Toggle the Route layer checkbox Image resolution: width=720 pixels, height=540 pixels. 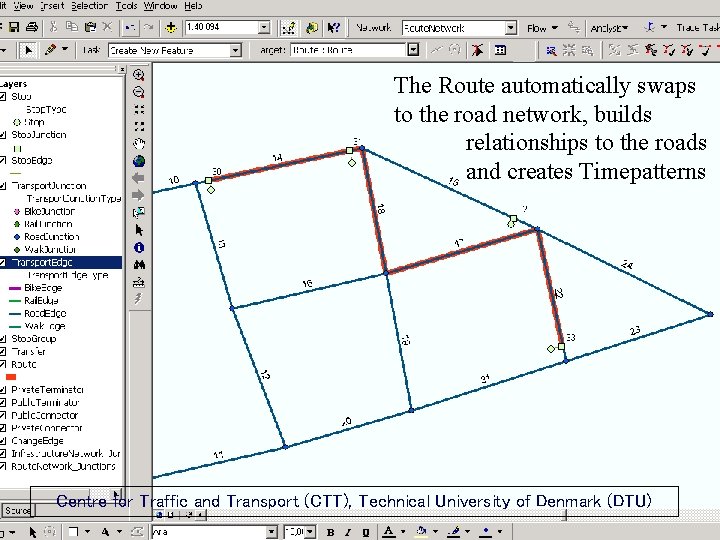click(3, 365)
